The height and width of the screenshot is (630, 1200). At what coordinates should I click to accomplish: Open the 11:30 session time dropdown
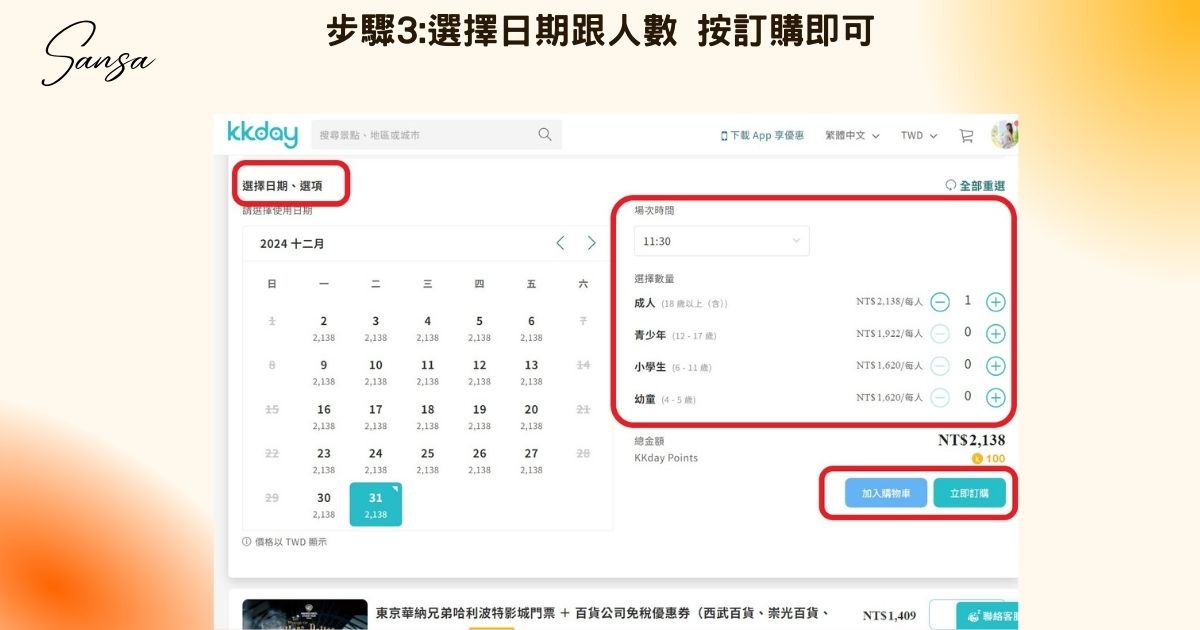pyautogui.click(x=721, y=241)
